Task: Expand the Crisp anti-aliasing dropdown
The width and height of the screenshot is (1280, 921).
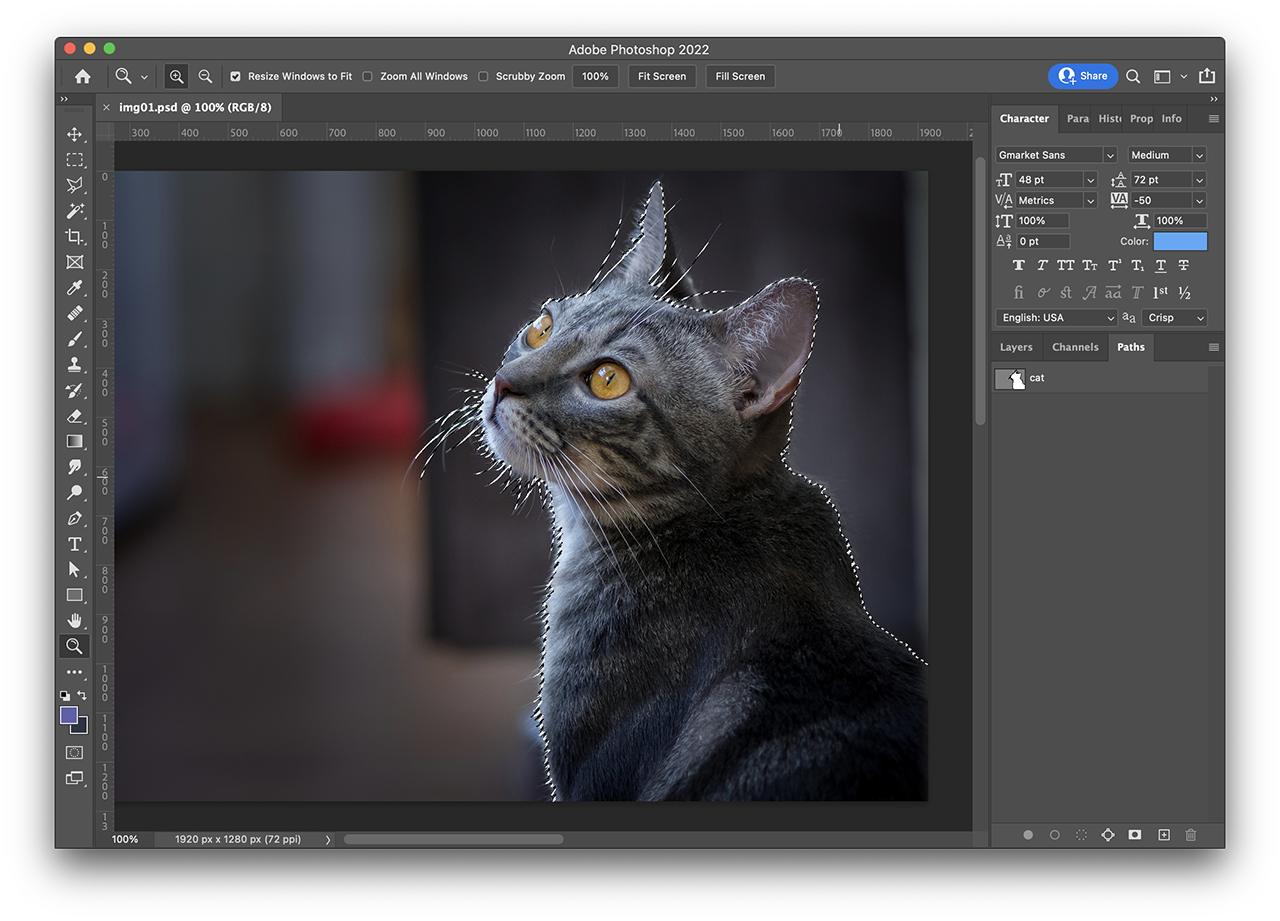Action: pos(1174,318)
